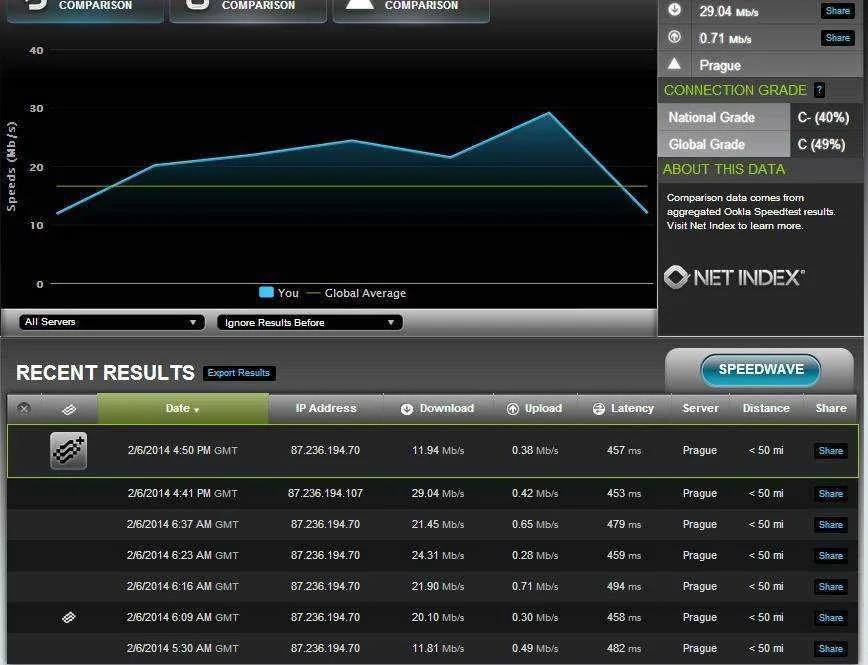Image resolution: width=868 pixels, height=665 pixels.
Task: Click the 20.10 Mb/s download value
Action: [438, 617]
